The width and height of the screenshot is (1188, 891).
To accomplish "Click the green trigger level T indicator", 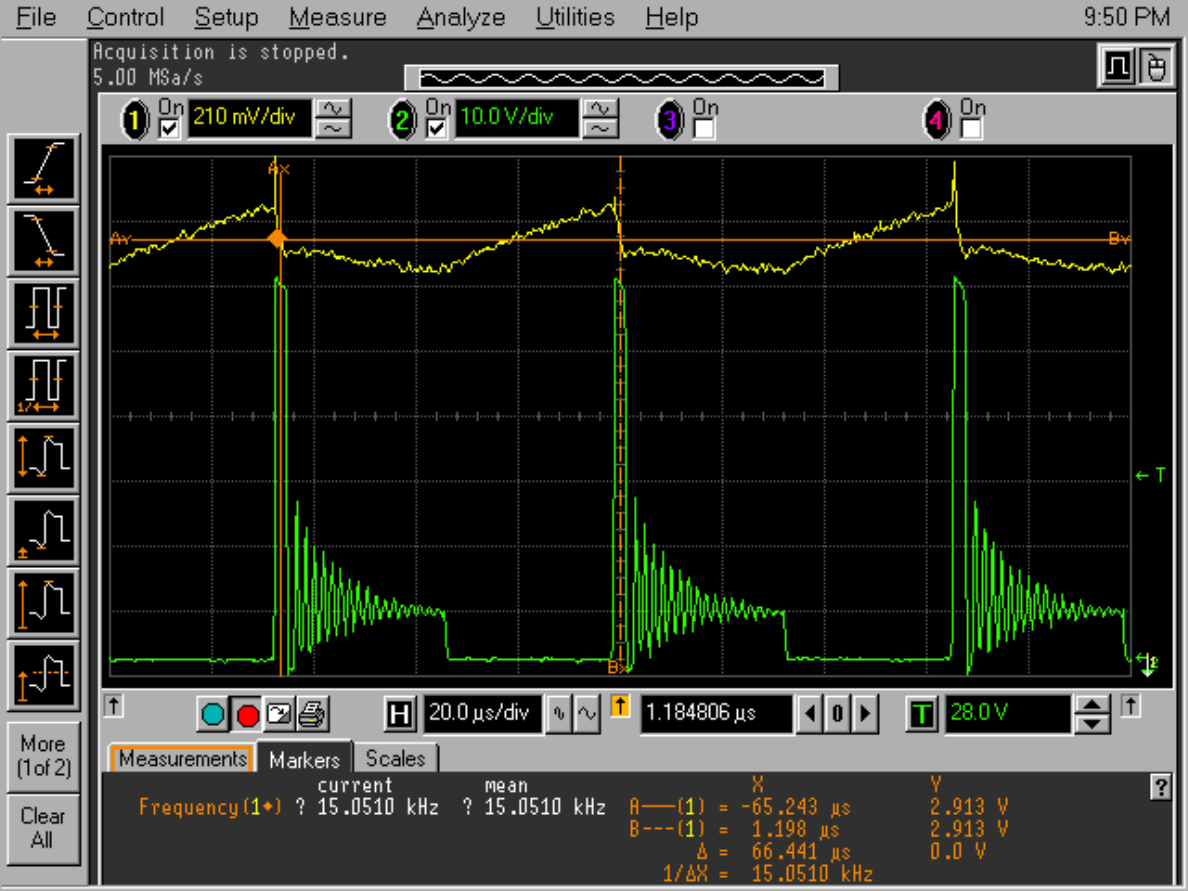I will 1150,476.
